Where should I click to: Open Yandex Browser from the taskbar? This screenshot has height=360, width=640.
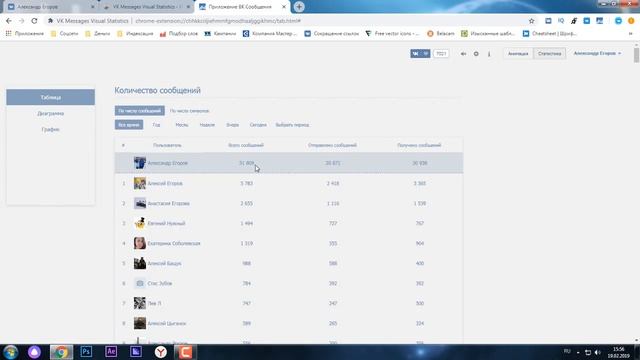pyautogui.click(x=161, y=352)
